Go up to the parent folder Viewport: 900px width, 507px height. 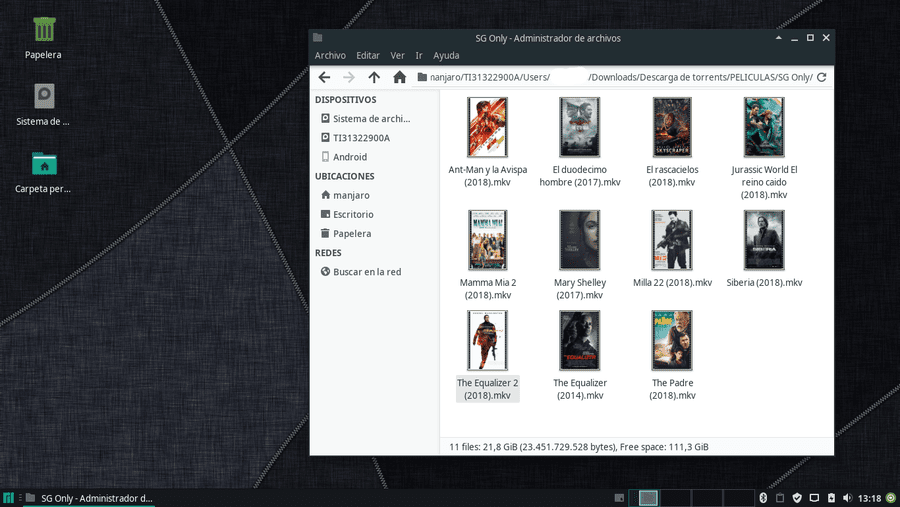[374, 77]
